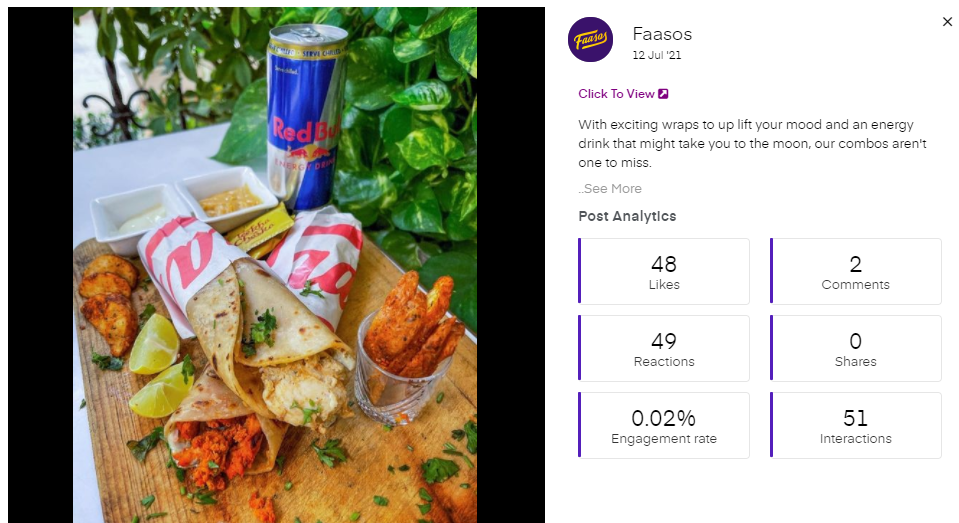
Task: Select the post caption text
Action: (752, 144)
